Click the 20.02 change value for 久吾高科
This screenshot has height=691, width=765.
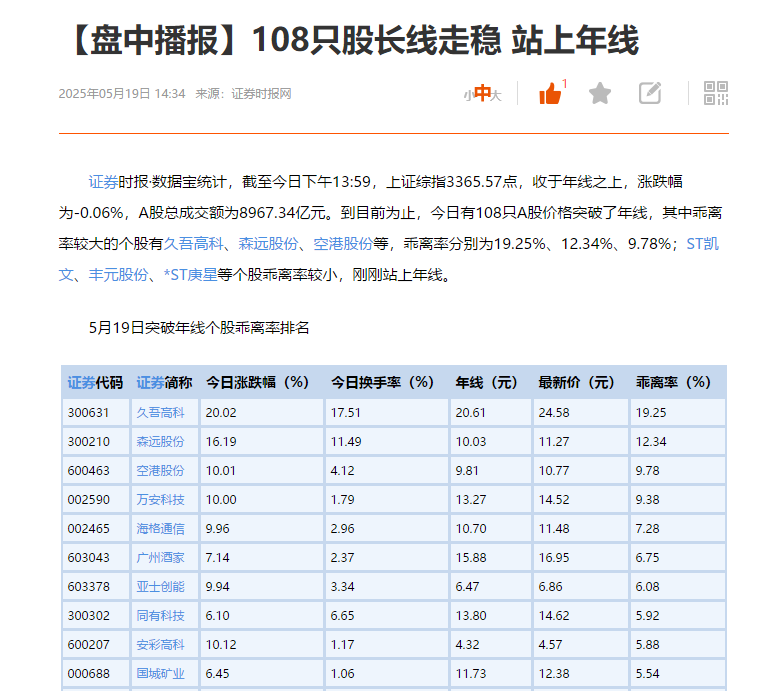[221, 413]
